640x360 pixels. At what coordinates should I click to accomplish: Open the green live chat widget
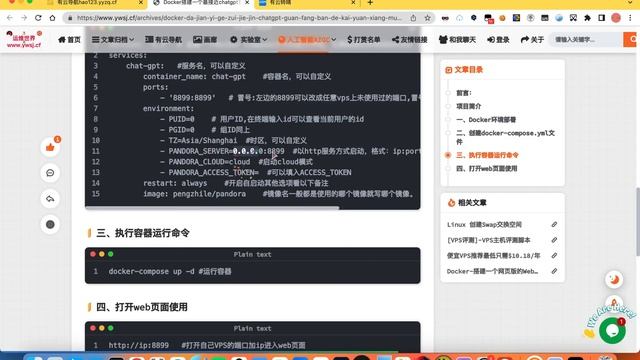point(612,330)
